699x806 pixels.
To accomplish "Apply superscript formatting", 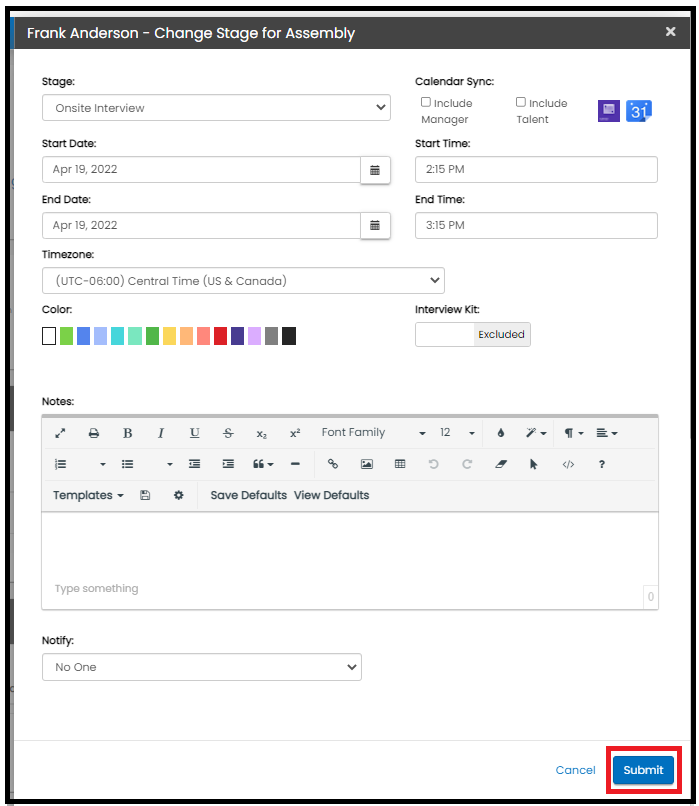I will [295, 433].
